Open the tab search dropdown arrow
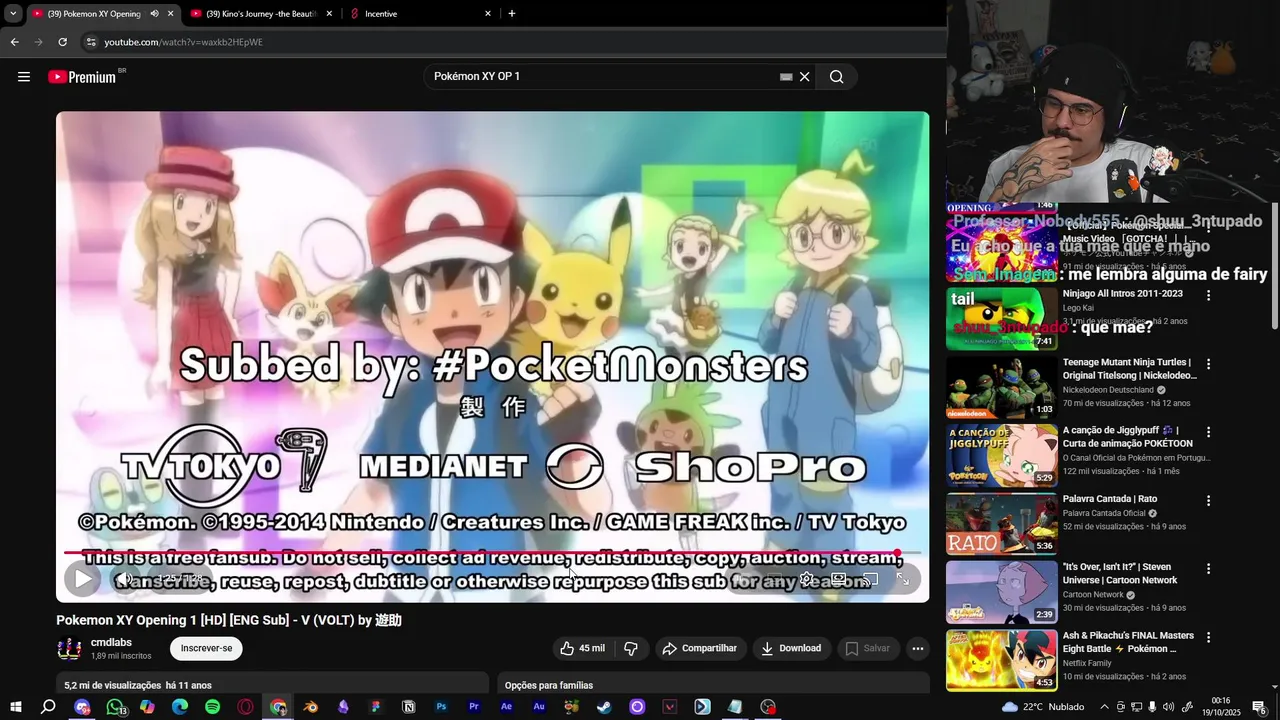The height and width of the screenshot is (720, 1280). click(x=13, y=14)
